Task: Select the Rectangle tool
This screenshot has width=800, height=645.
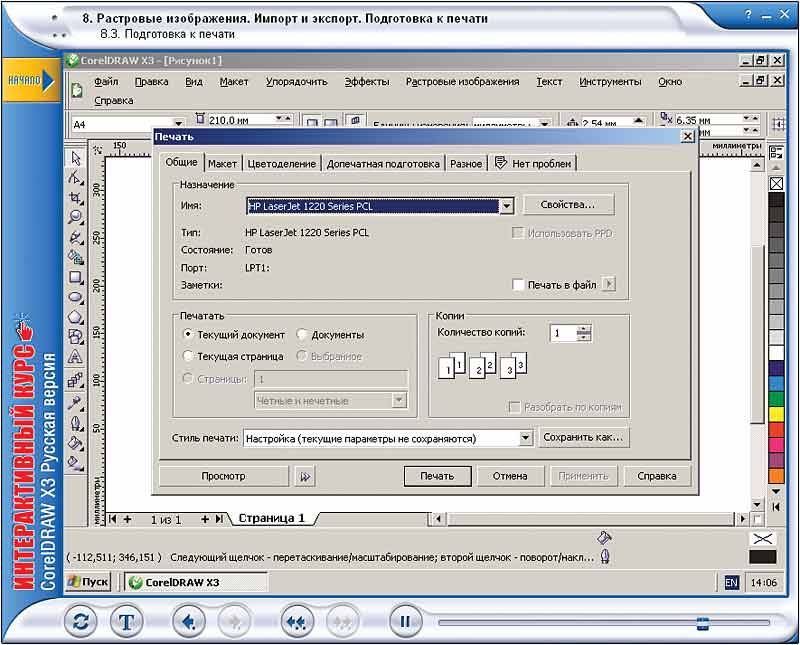Action: coord(76,277)
